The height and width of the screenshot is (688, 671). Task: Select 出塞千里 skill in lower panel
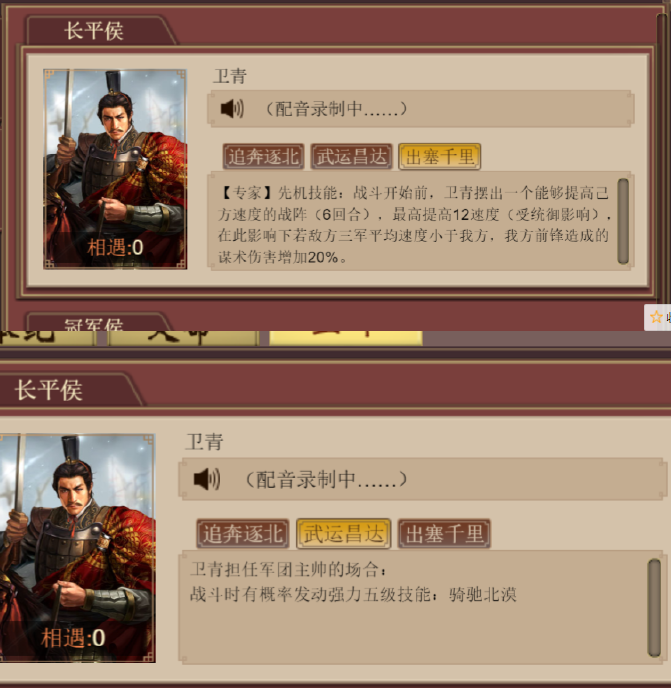click(444, 534)
